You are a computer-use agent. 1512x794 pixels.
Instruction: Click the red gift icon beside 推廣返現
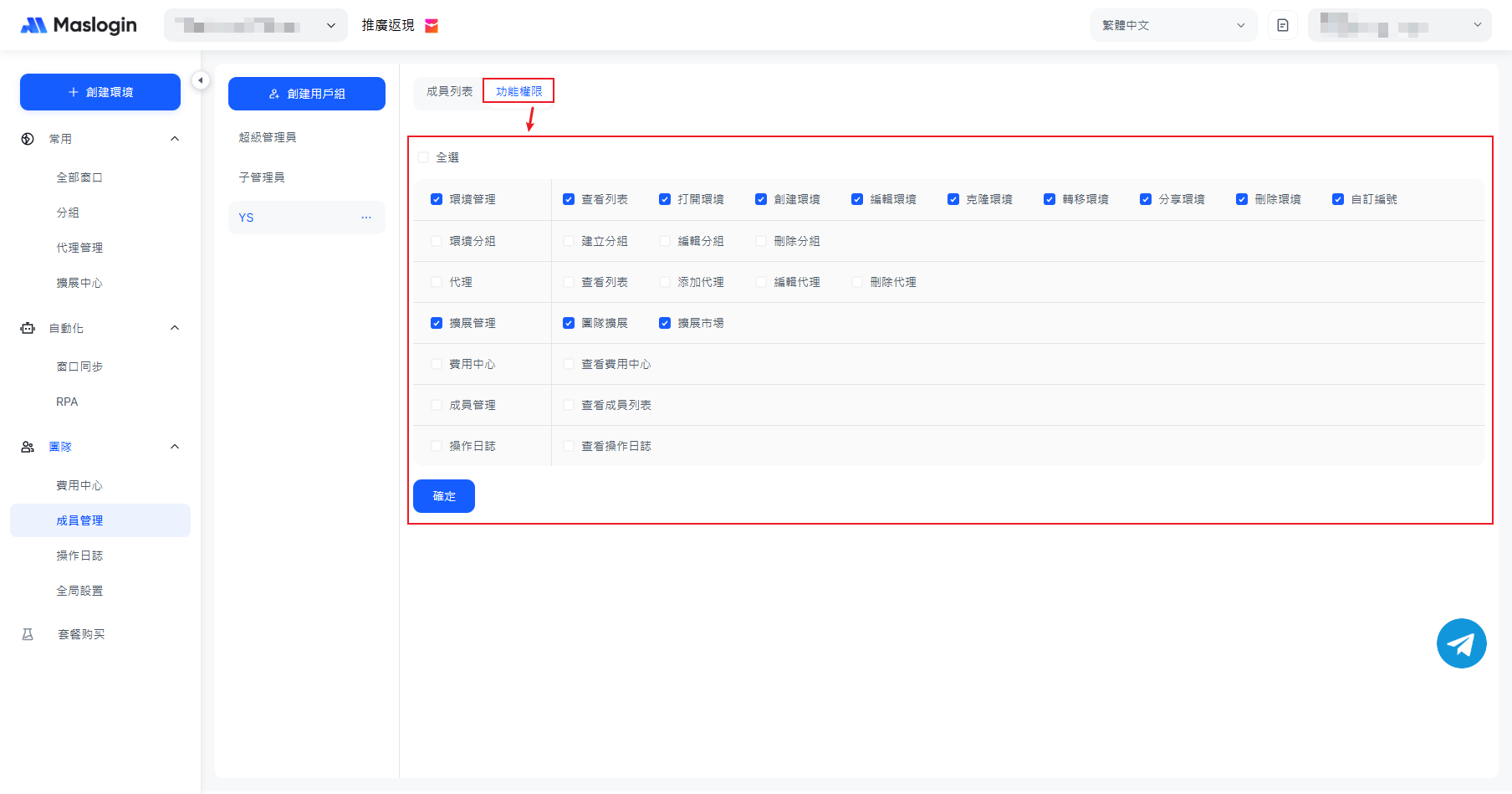click(432, 26)
